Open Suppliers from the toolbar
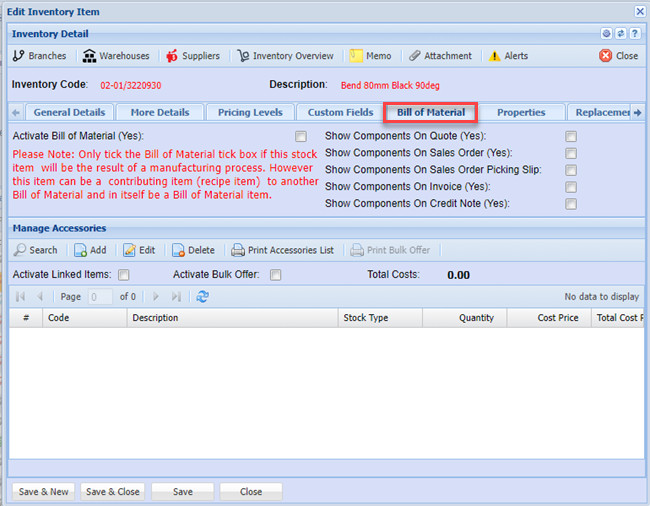 (172, 56)
